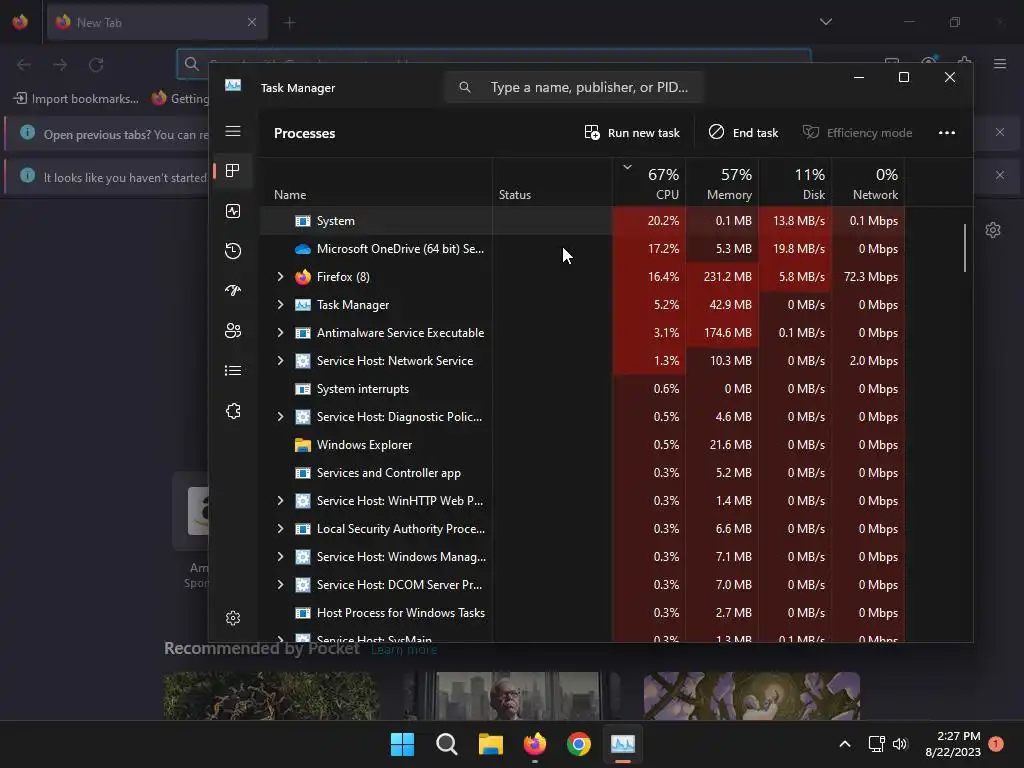Expand Local Security Authority Process row

coord(280,529)
